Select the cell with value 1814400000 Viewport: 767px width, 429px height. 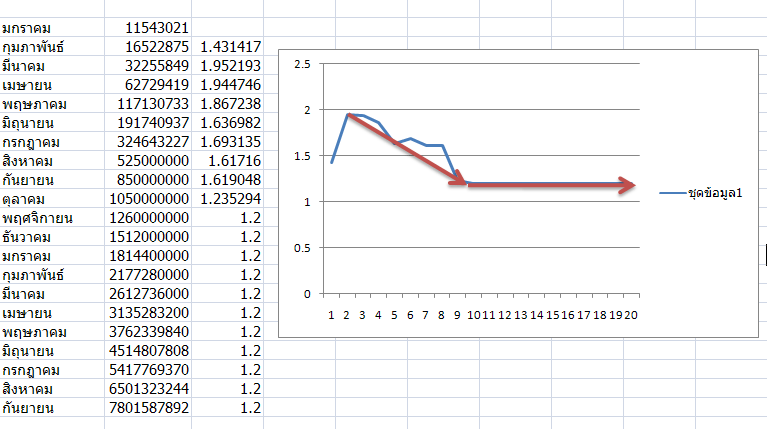148,256
